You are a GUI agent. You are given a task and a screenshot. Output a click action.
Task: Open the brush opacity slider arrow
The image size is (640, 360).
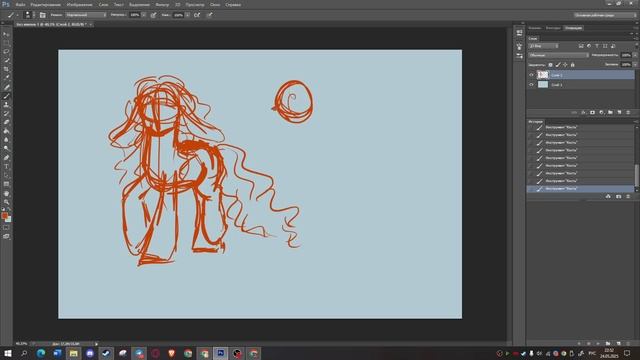pyautogui.click(x=144, y=15)
